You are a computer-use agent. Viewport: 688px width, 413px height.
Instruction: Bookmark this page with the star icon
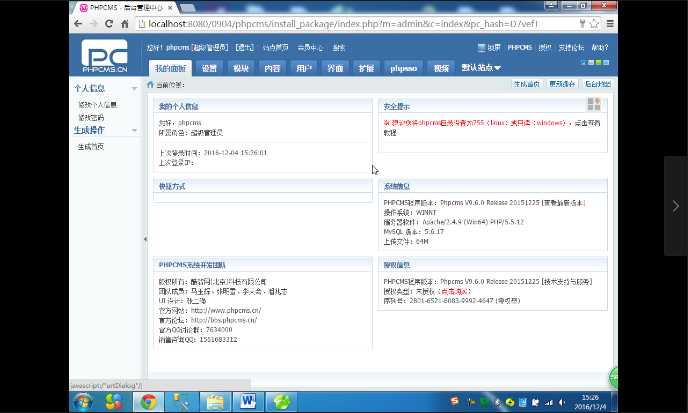(594, 24)
